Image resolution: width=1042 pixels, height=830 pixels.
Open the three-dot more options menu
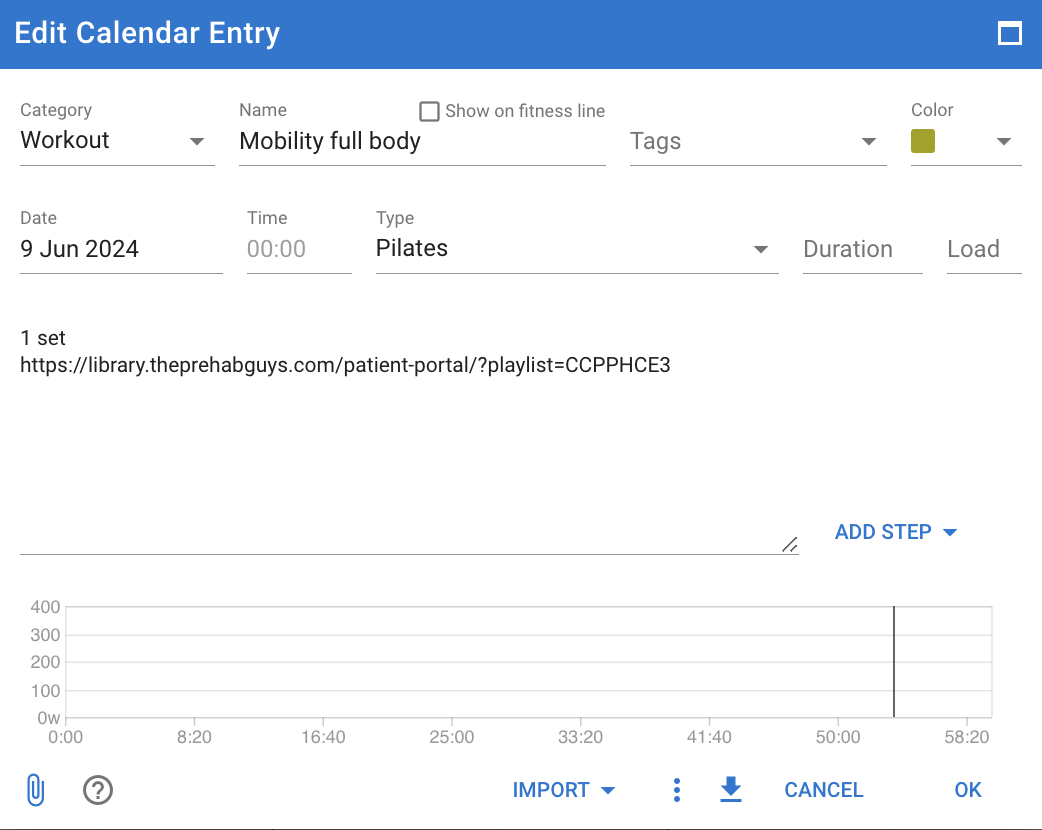677,790
